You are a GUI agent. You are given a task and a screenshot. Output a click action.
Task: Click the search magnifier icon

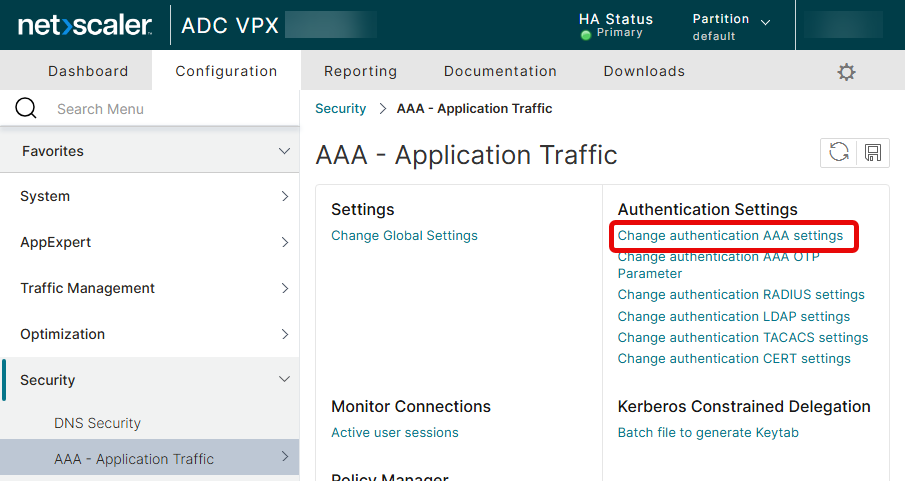(26, 108)
